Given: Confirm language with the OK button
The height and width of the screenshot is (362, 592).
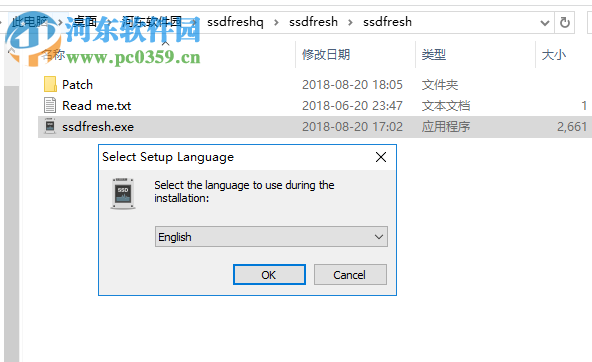Looking at the screenshot, I should (x=269, y=274).
